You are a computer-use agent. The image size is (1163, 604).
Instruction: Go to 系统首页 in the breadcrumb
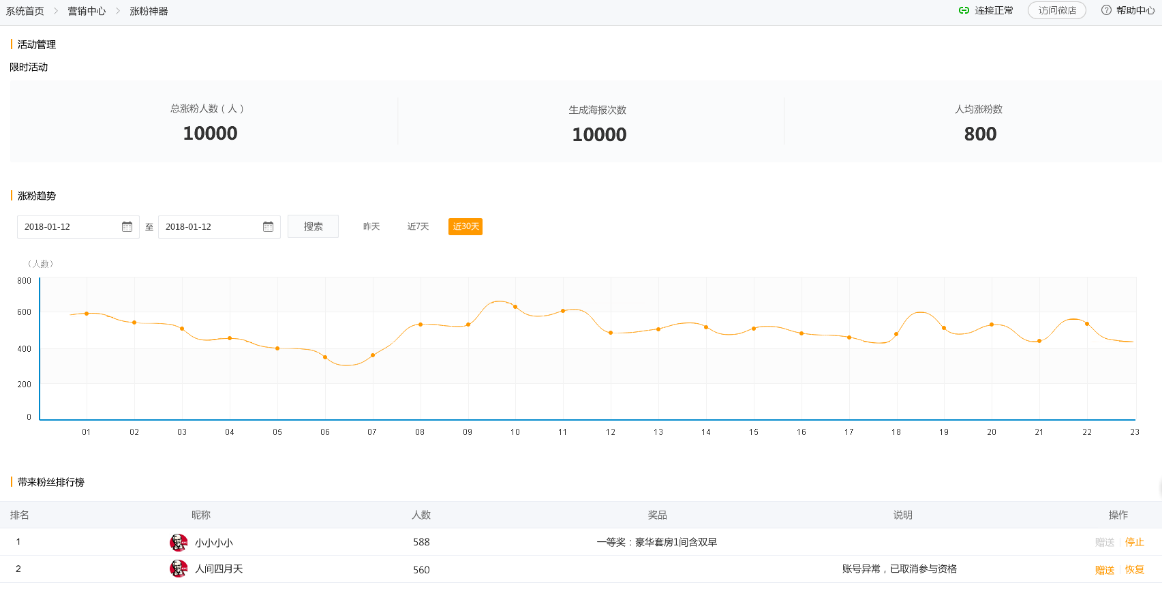pyautogui.click(x=25, y=11)
